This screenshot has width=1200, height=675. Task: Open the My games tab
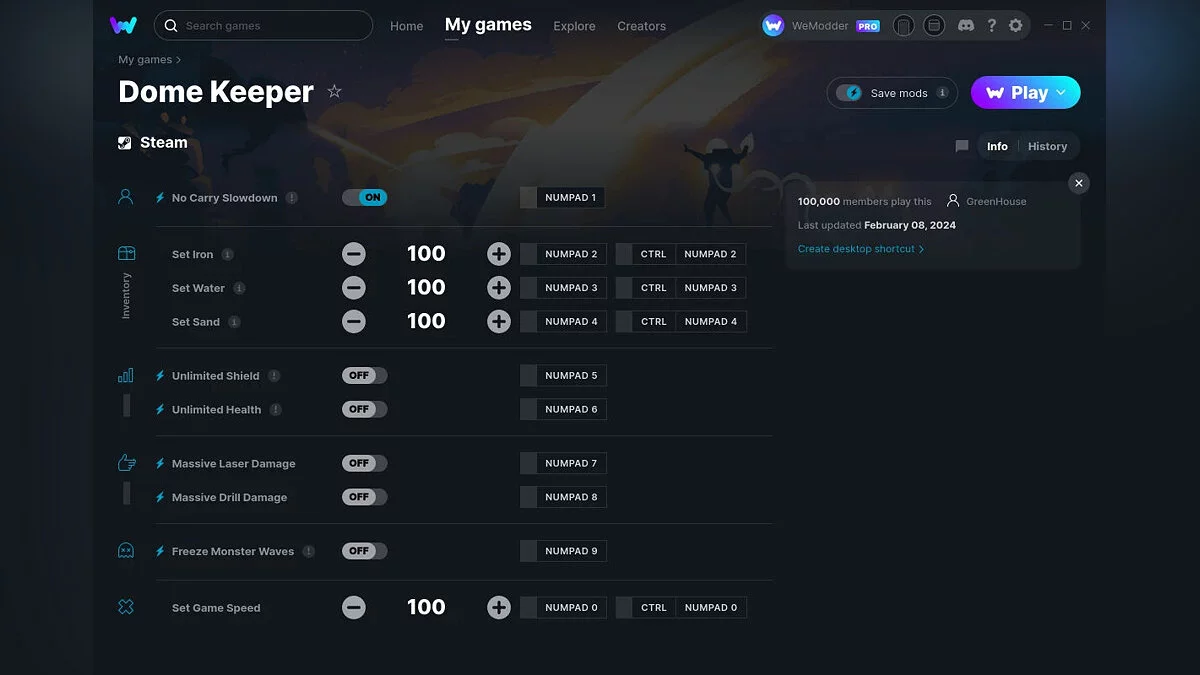[488, 25]
